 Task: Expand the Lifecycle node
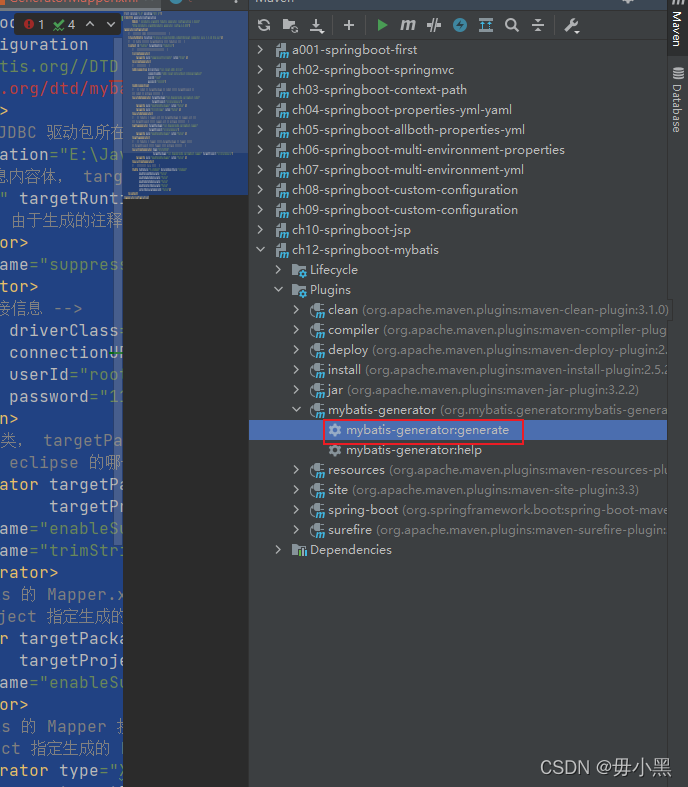click(x=279, y=270)
